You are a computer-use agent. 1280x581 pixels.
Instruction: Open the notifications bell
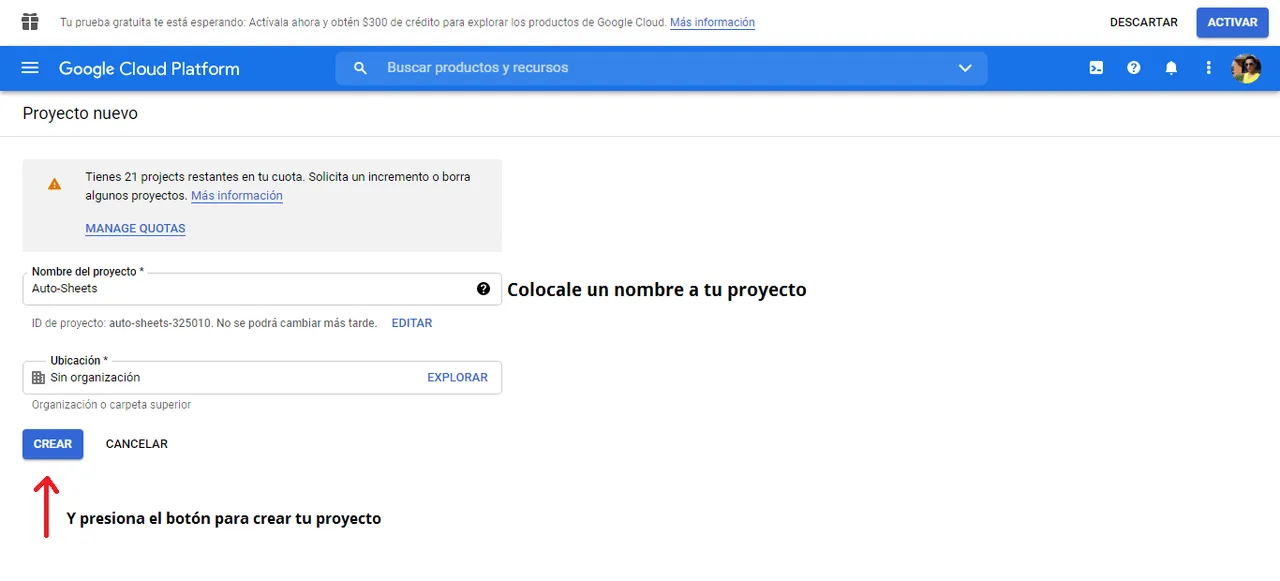[1171, 68]
